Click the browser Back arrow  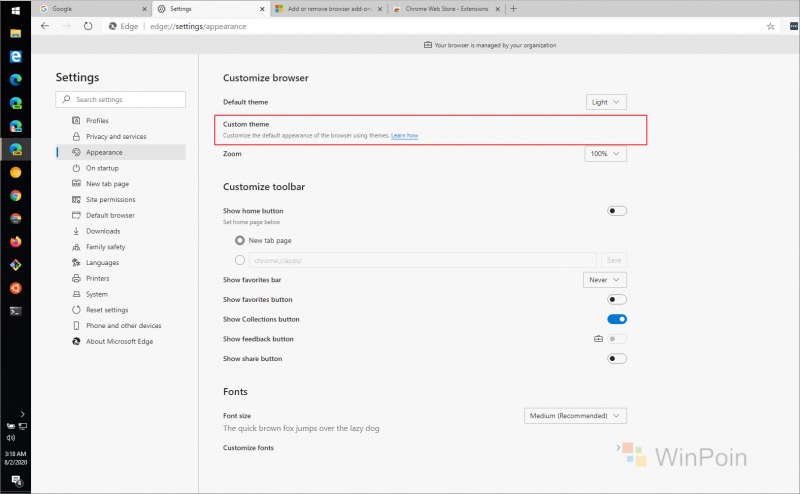point(45,26)
